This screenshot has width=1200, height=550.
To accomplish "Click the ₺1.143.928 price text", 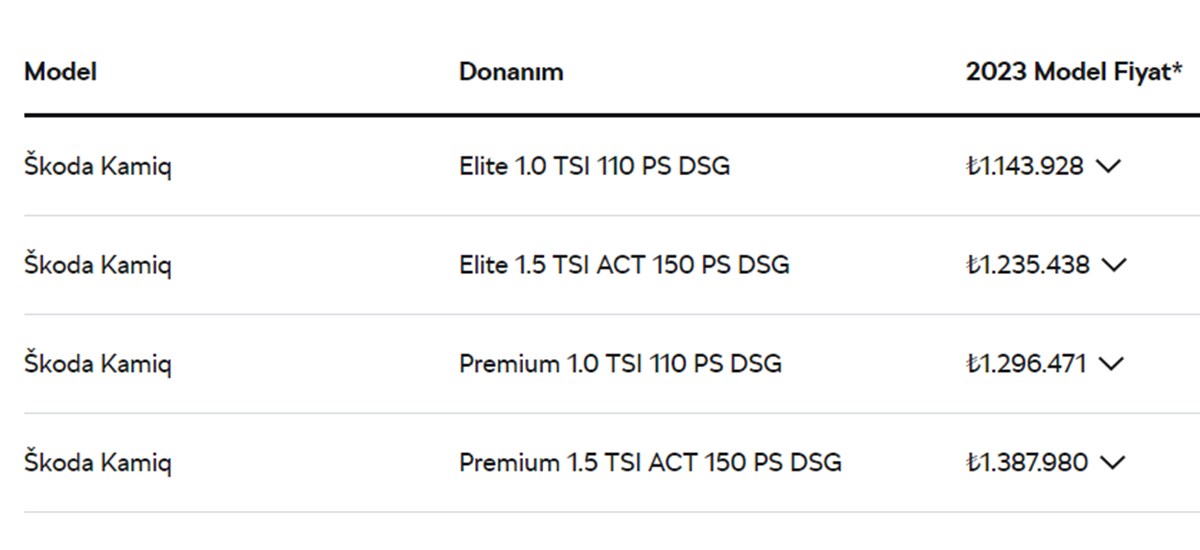I will coord(1025,166).
